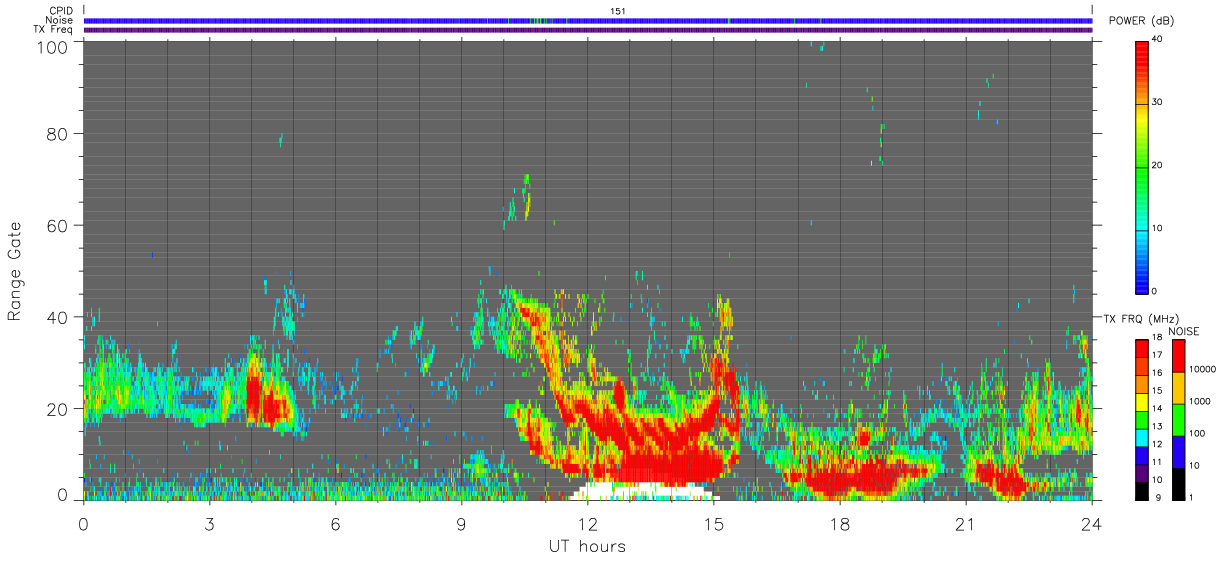Click the 11 label on the TX FRQ scale

[x=1157, y=462]
